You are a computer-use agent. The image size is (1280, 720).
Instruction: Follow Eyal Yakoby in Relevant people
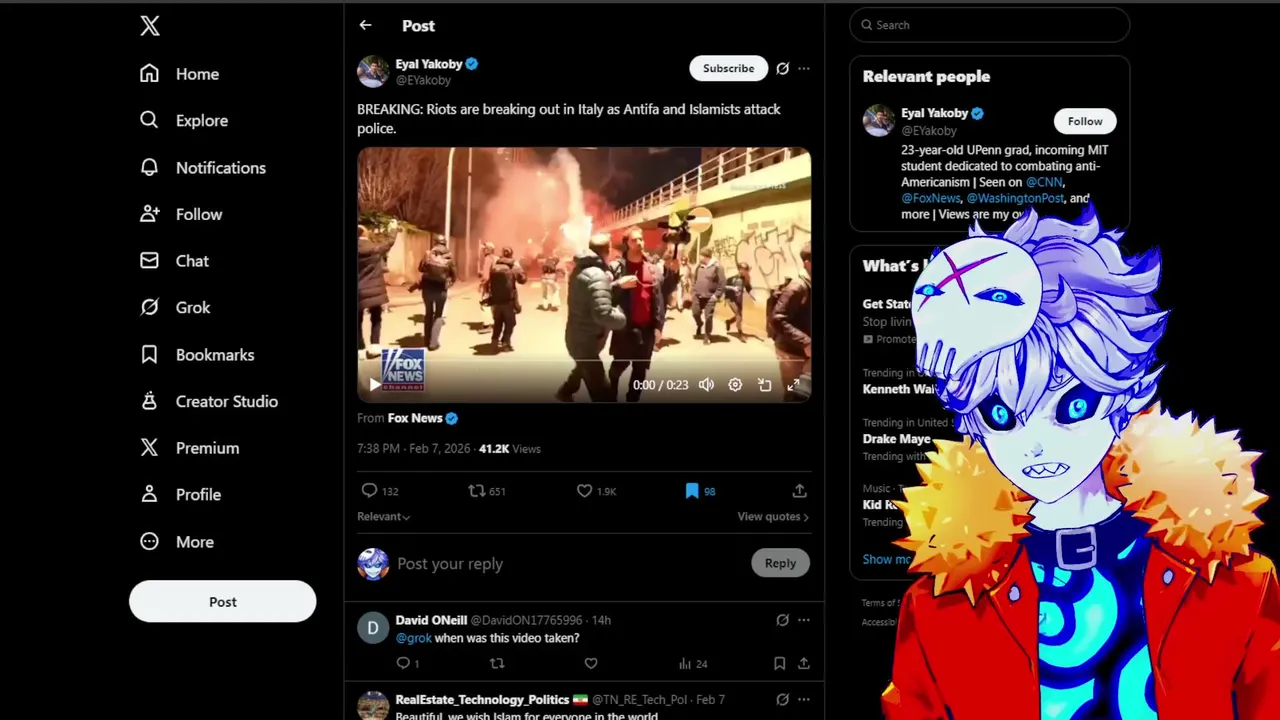[x=1085, y=121]
